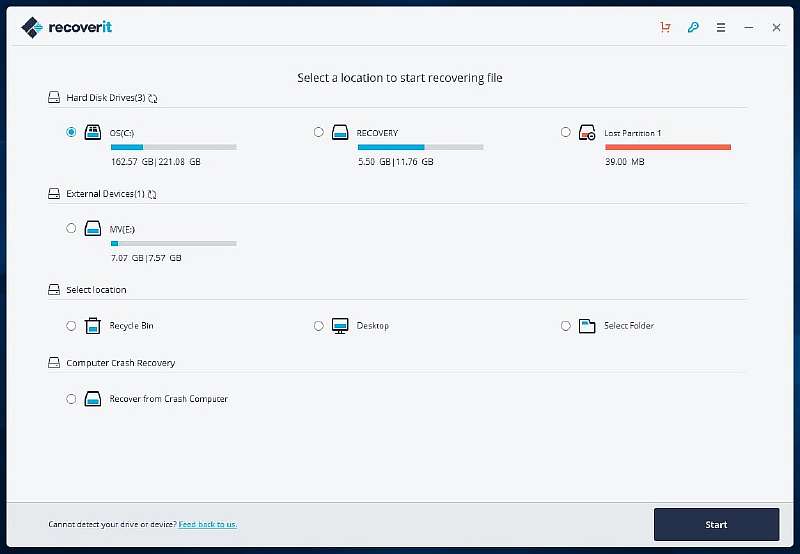Open the Feed back to us link
The height and width of the screenshot is (554, 800).
coord(208,524)
